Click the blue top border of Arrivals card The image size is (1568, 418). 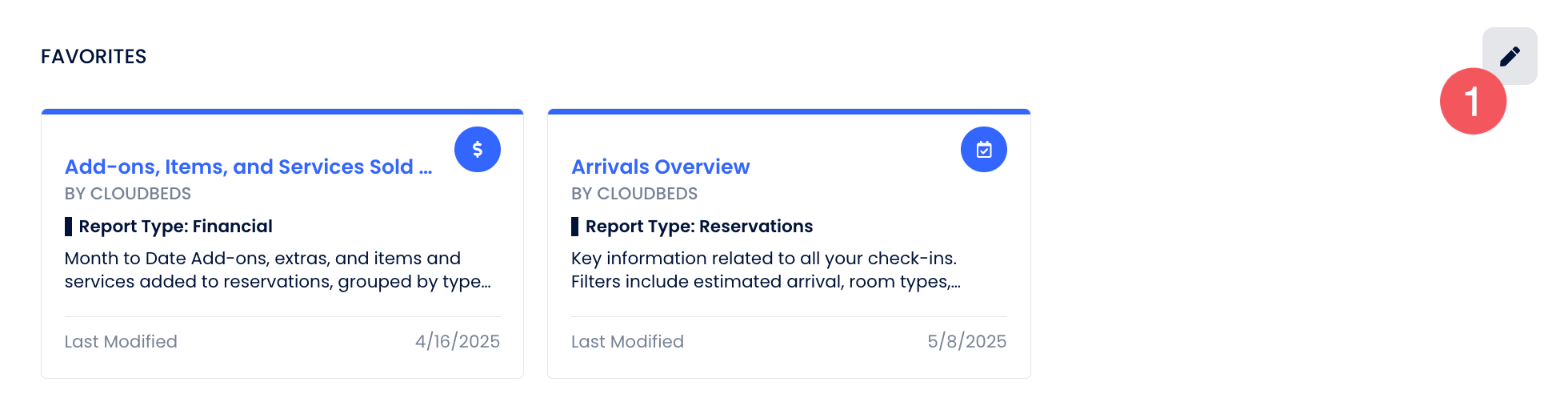pos(789,111)
